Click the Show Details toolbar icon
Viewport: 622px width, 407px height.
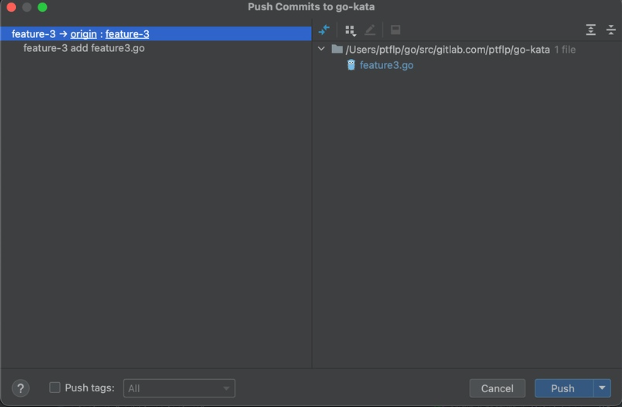(395, 30)
